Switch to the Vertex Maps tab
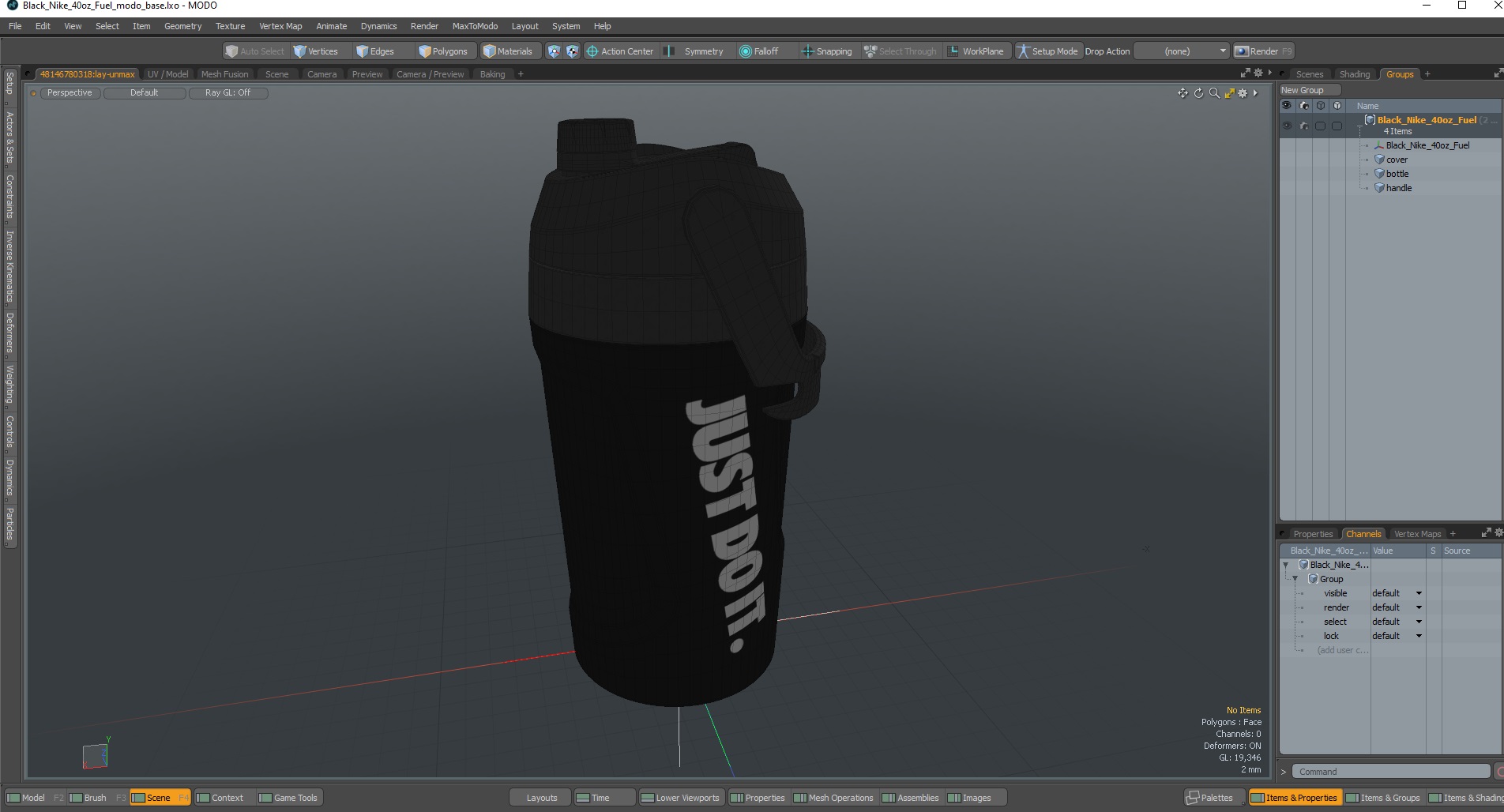The width and height of the screenshot is (1504, 812). click(x=1417, y=534)
